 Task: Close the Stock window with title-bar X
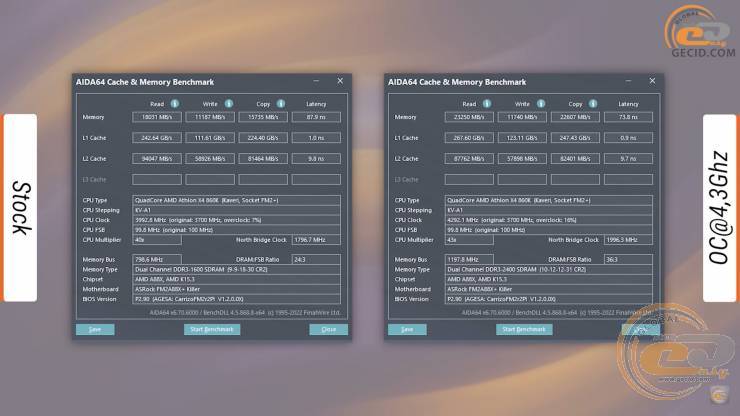340,81
